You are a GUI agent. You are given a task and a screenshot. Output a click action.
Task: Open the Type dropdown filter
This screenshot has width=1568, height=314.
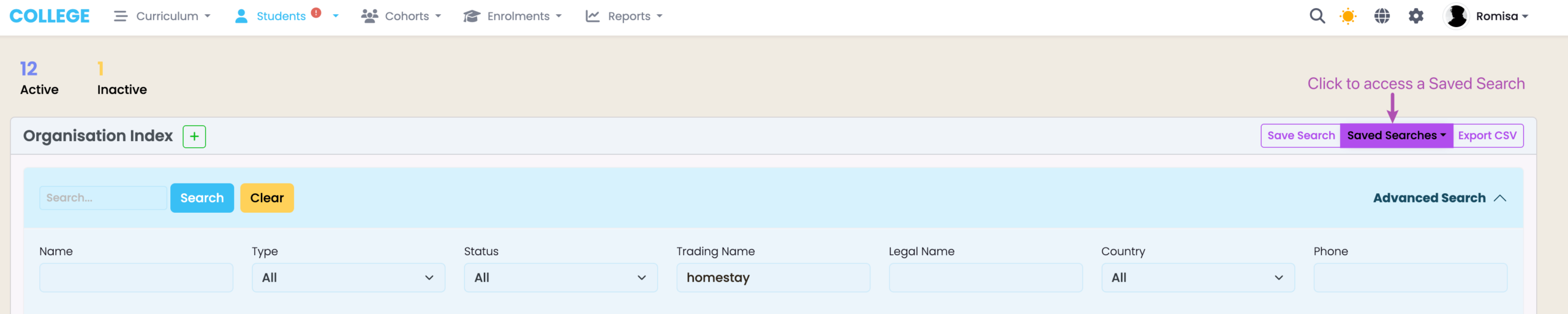pyautogui.click(x=348, y=278)
